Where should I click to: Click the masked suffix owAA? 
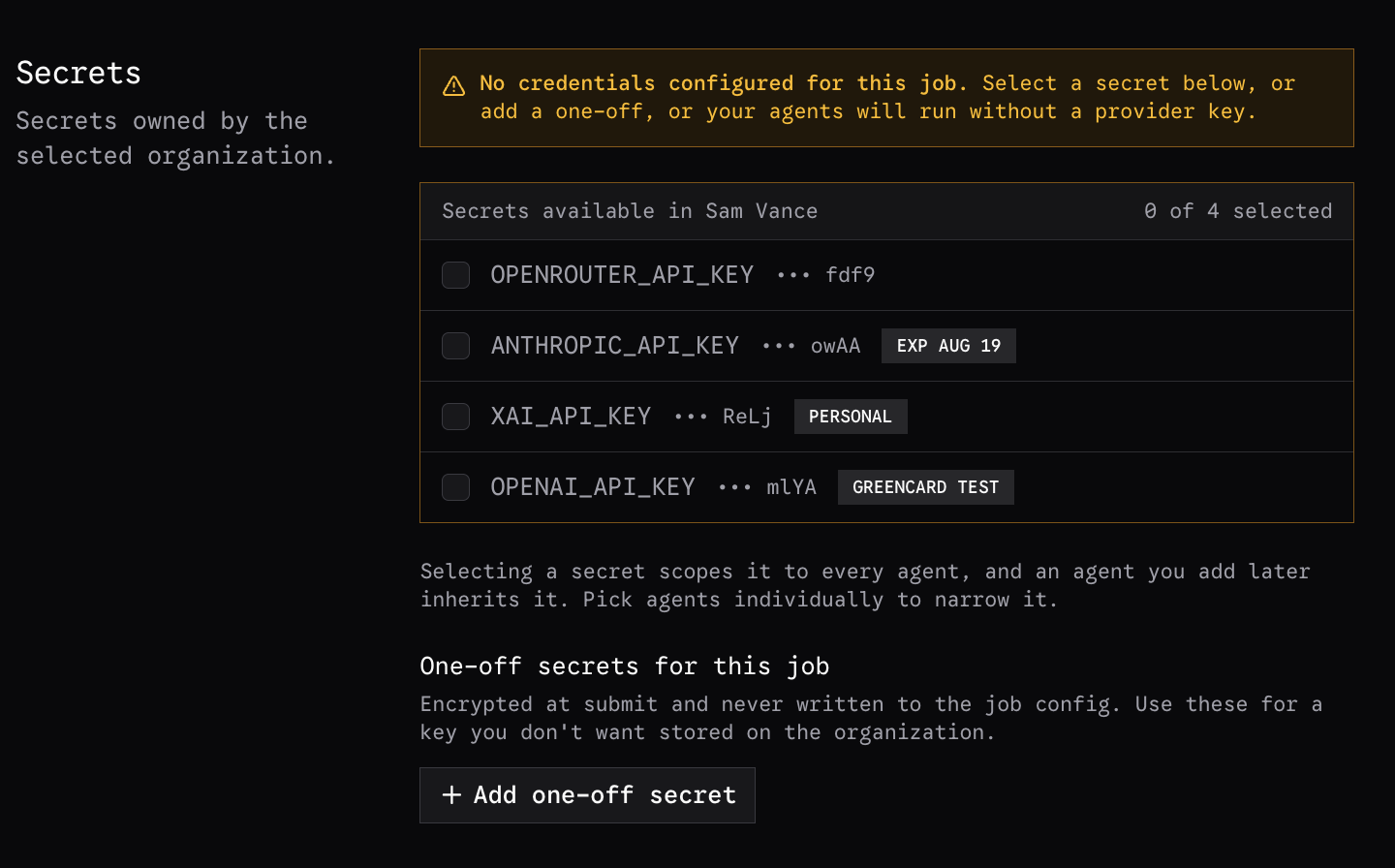[x=836, y=346]
